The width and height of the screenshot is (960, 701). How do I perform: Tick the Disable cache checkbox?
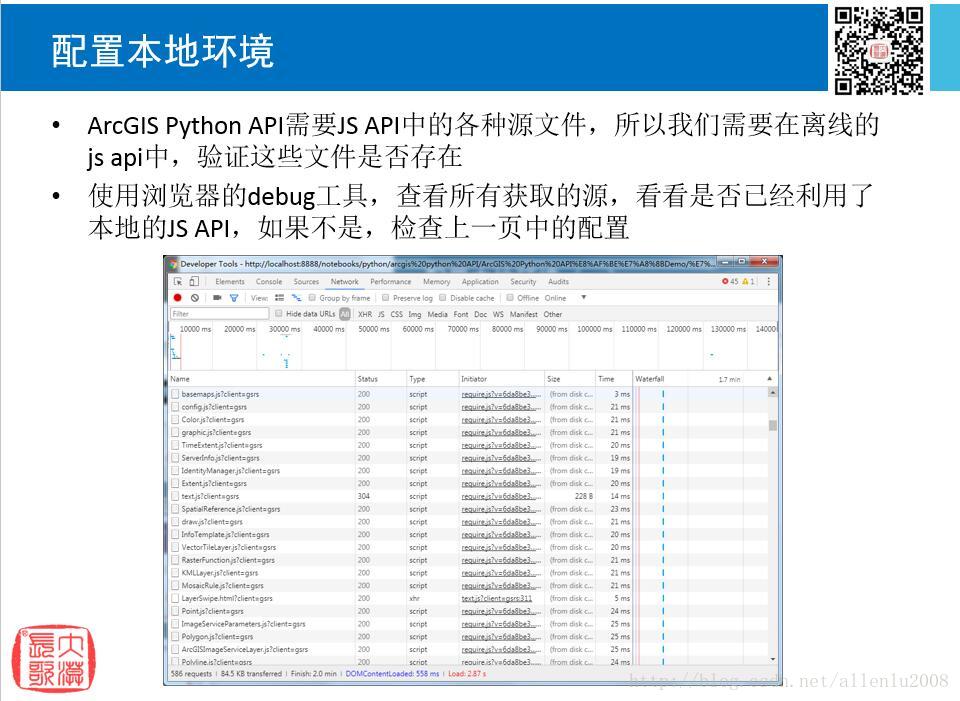click(x=443, y=298)
